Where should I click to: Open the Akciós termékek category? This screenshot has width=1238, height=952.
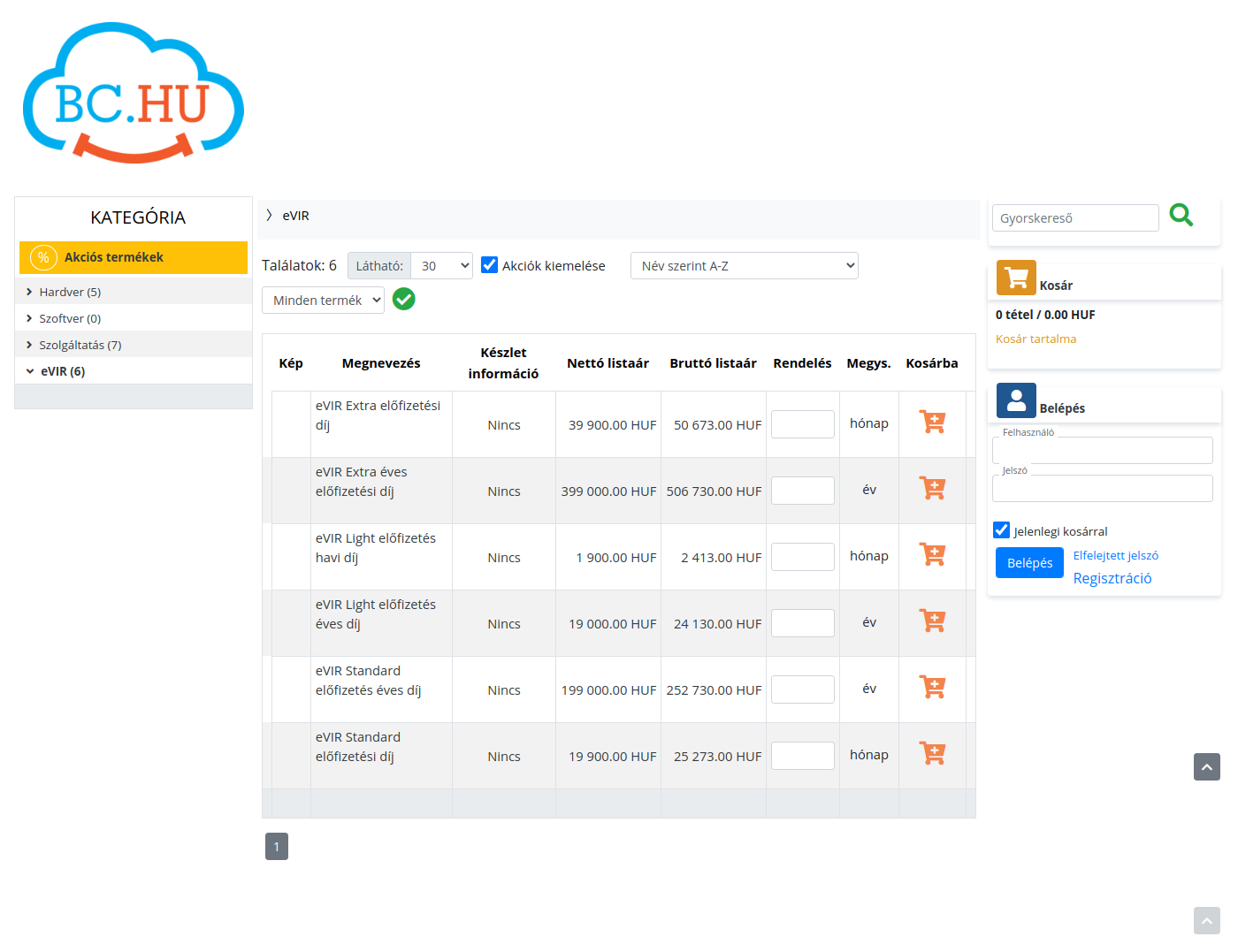pyautogui.click(x=134, y=258)
